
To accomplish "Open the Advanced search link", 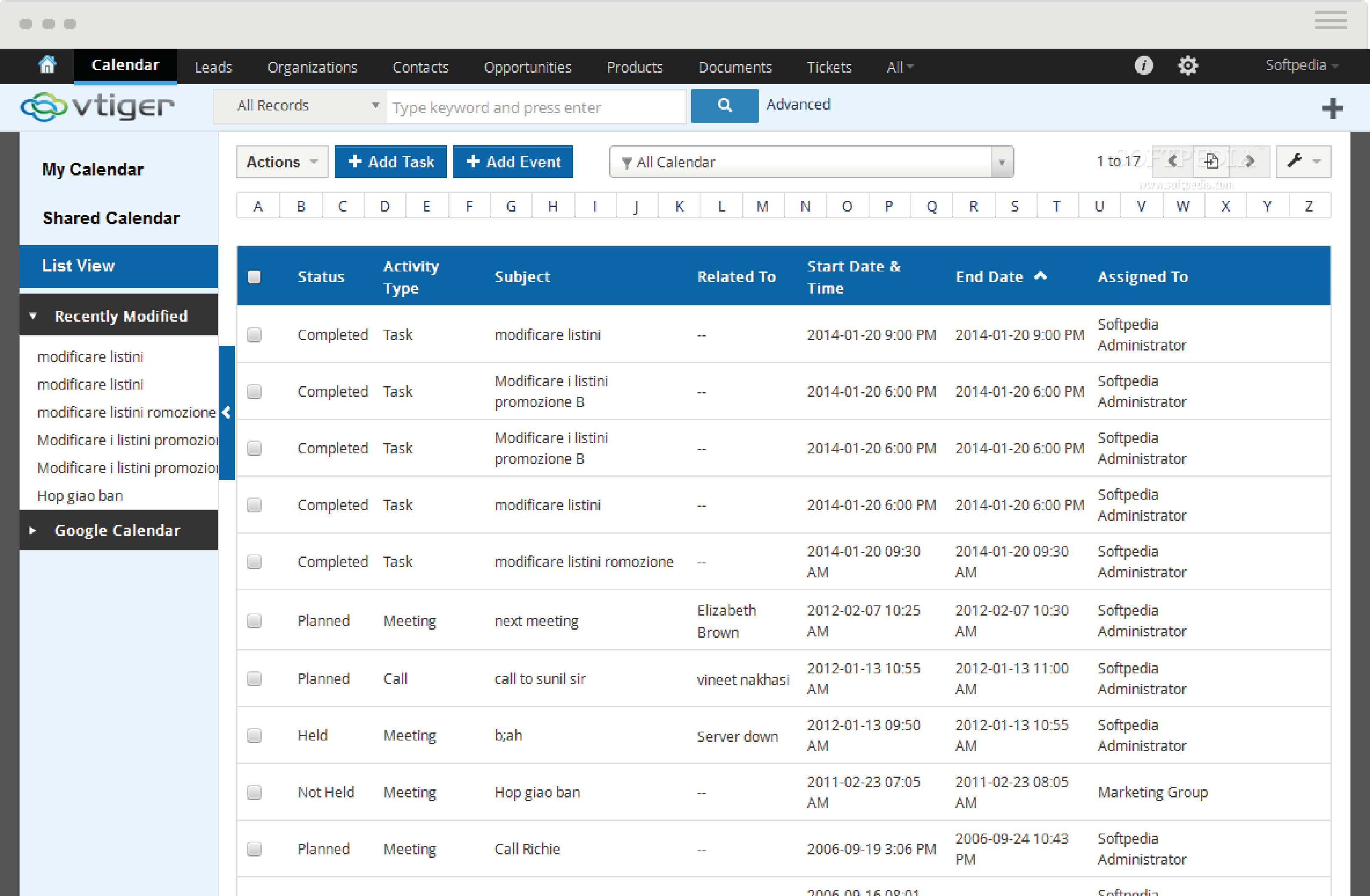I will tap(798, 105).
